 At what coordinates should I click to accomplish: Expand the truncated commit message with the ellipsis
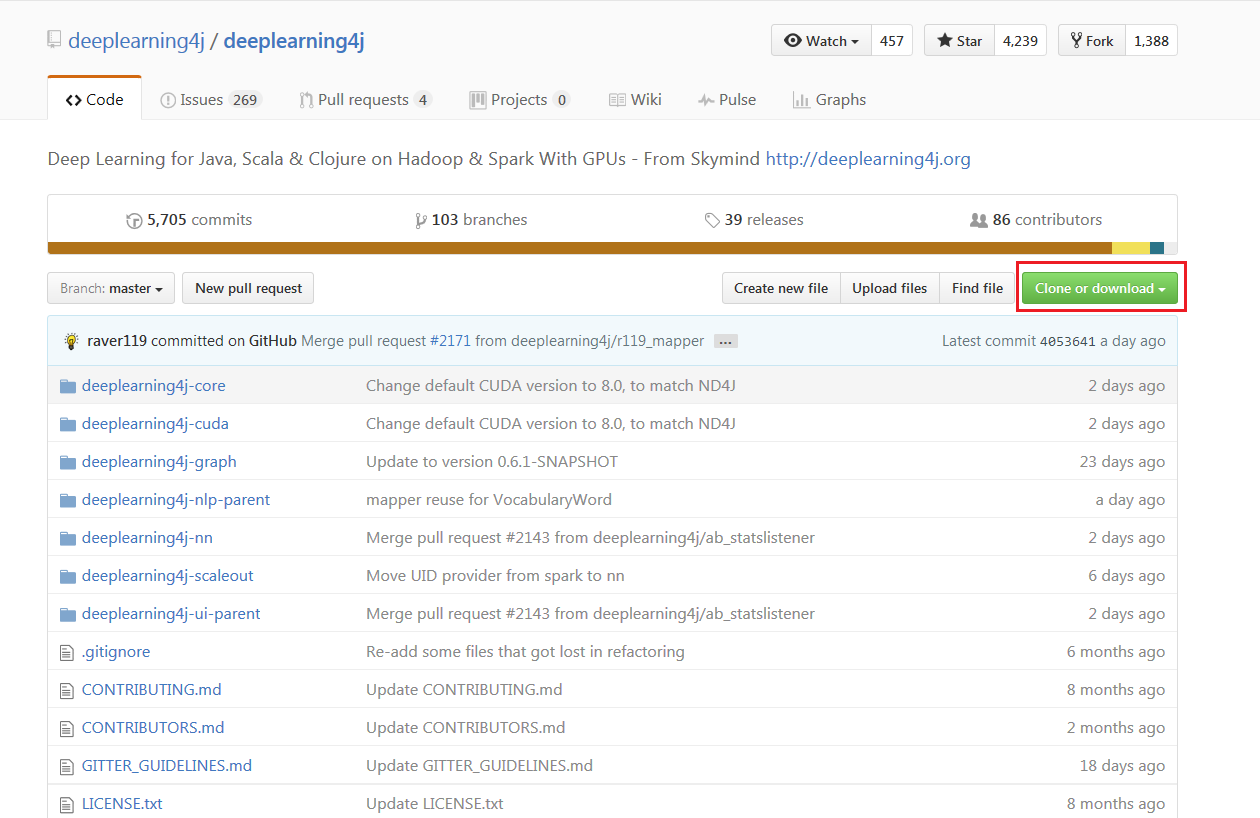[x=724, y=340]
